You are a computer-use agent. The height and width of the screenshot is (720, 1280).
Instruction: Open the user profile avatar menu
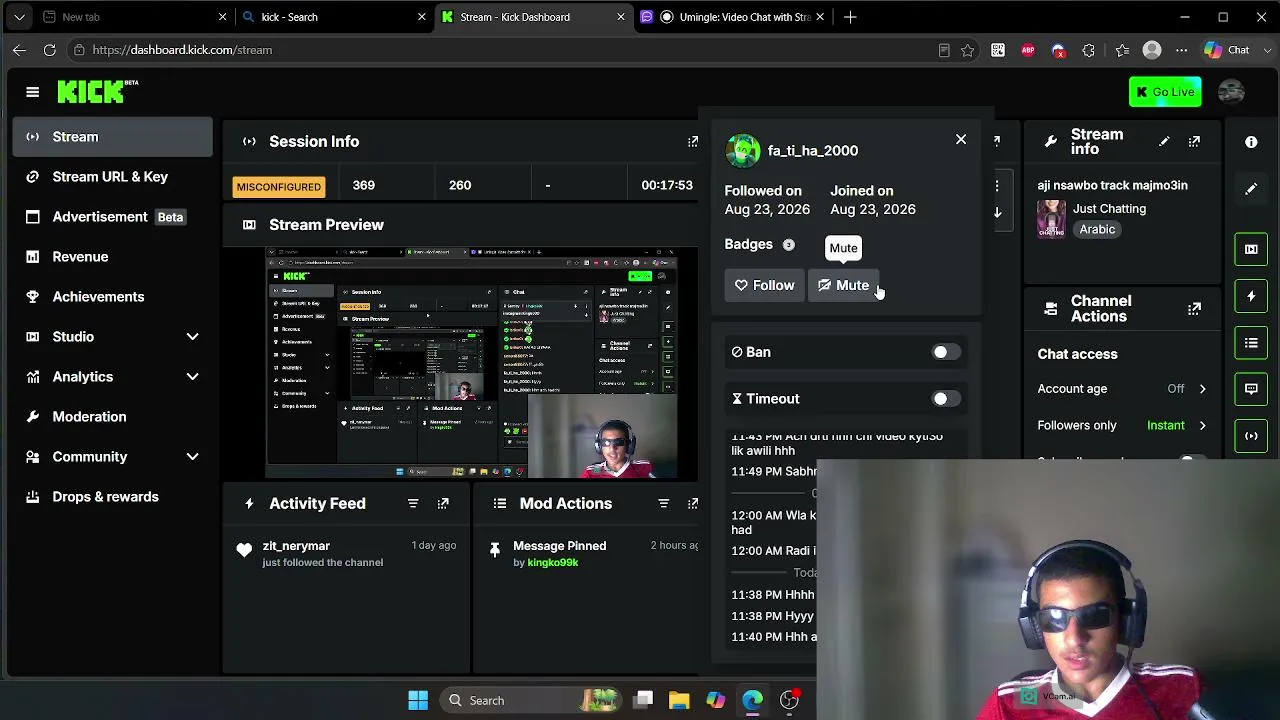1231,92
